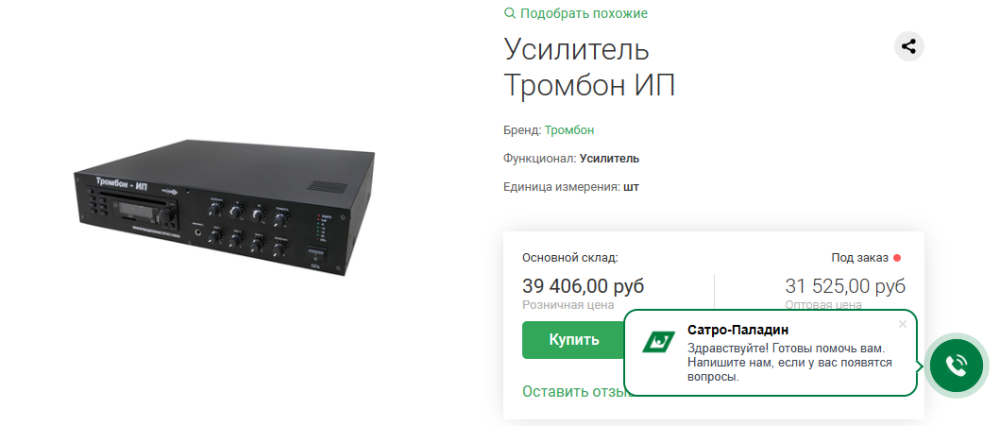Screen dimensions: 1000x426
Task: Click the wholesale price 31 525,00 руб
Action: click(845, 286)
